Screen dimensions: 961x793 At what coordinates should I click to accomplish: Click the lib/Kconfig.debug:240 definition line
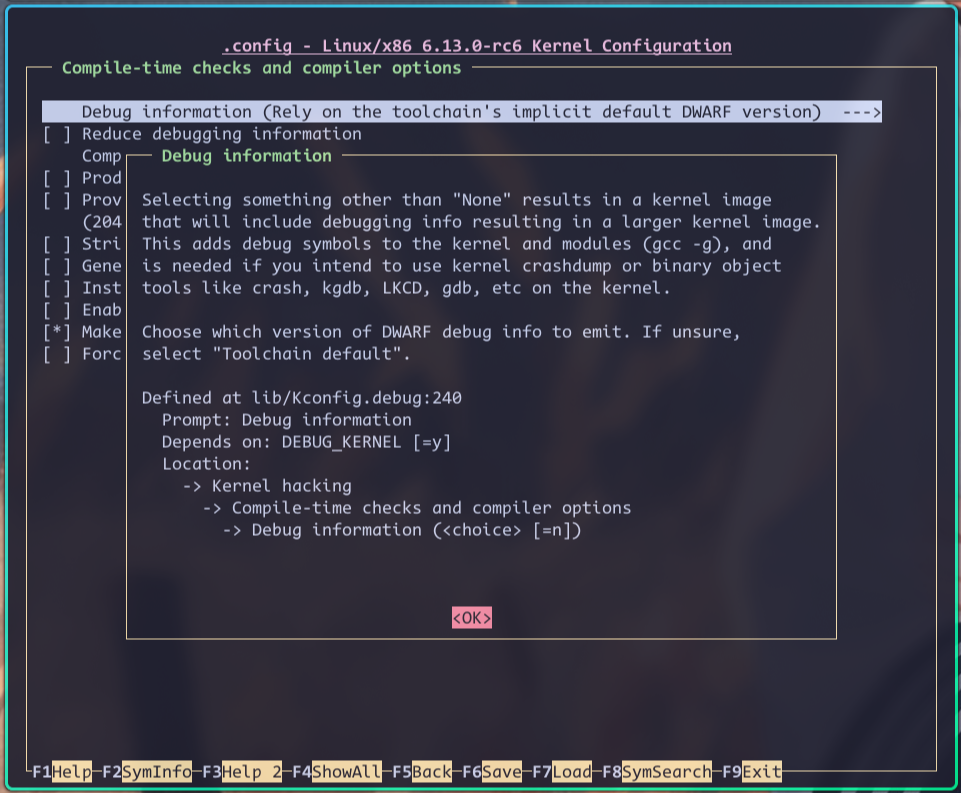301,398
